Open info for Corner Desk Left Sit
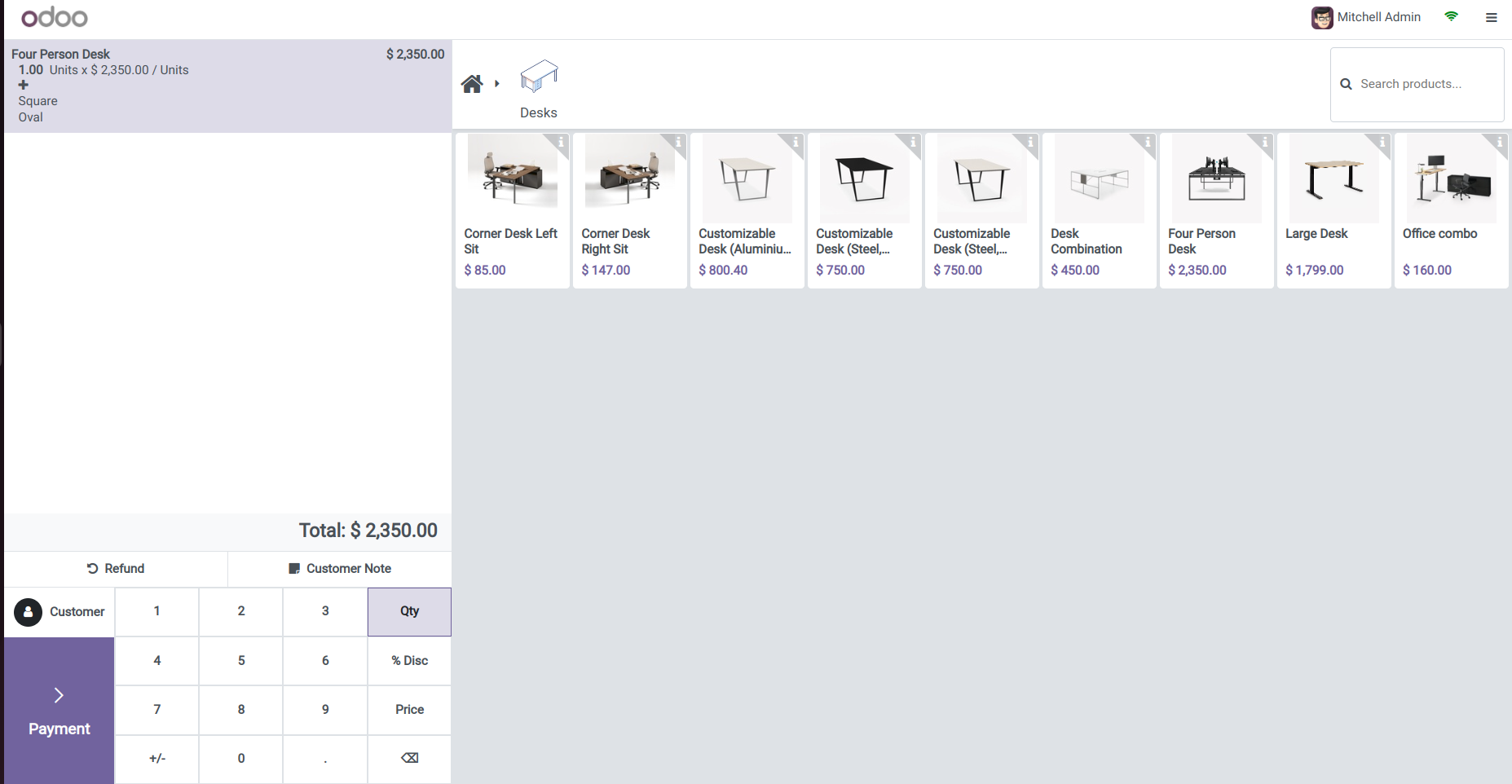This screenshot has width=1512, height=784. coord(561,142)
